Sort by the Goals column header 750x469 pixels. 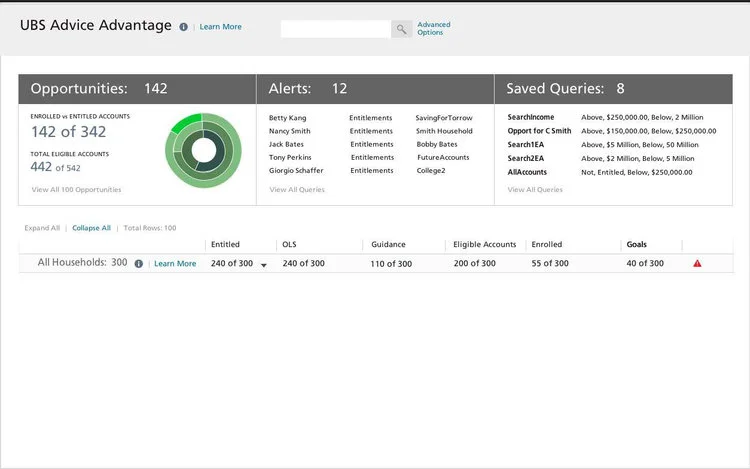coord(637,244)
